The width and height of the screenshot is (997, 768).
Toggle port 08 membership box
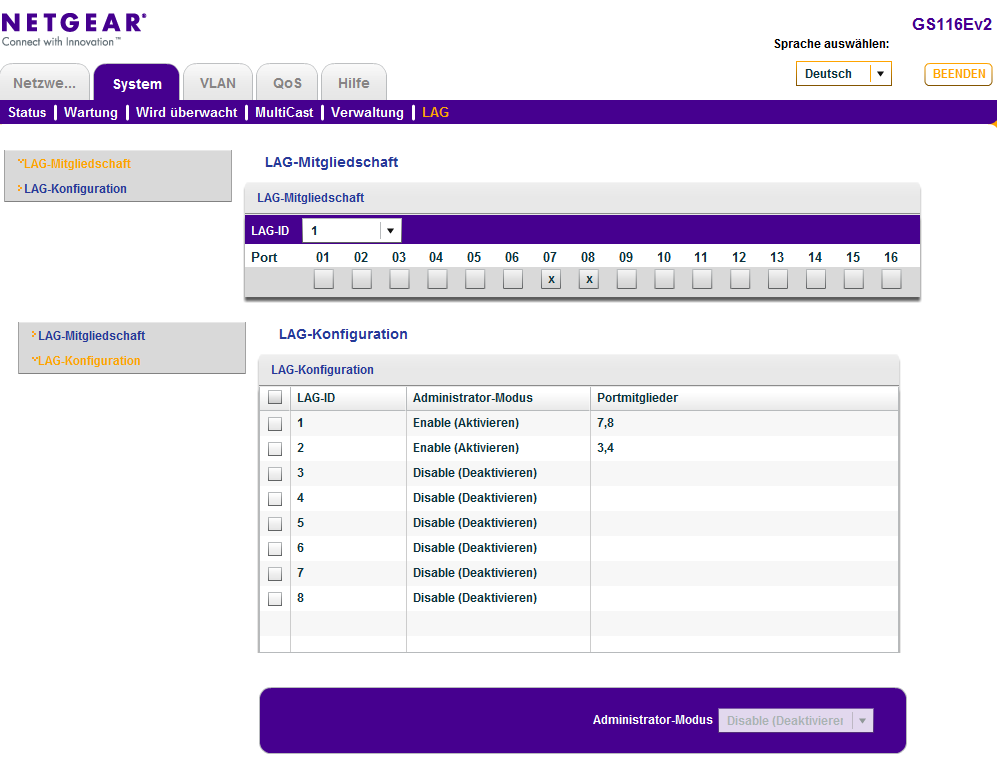pyautogui.click(x=588, y=280)
